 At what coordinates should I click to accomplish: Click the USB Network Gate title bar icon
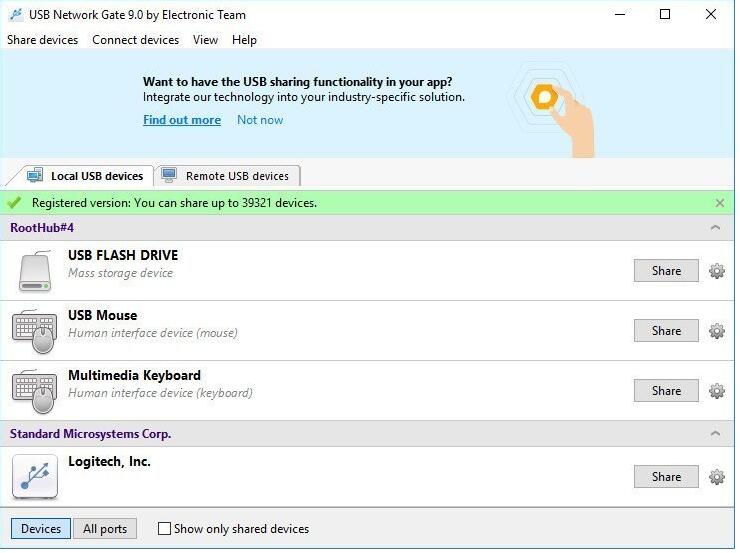[16, 15]
